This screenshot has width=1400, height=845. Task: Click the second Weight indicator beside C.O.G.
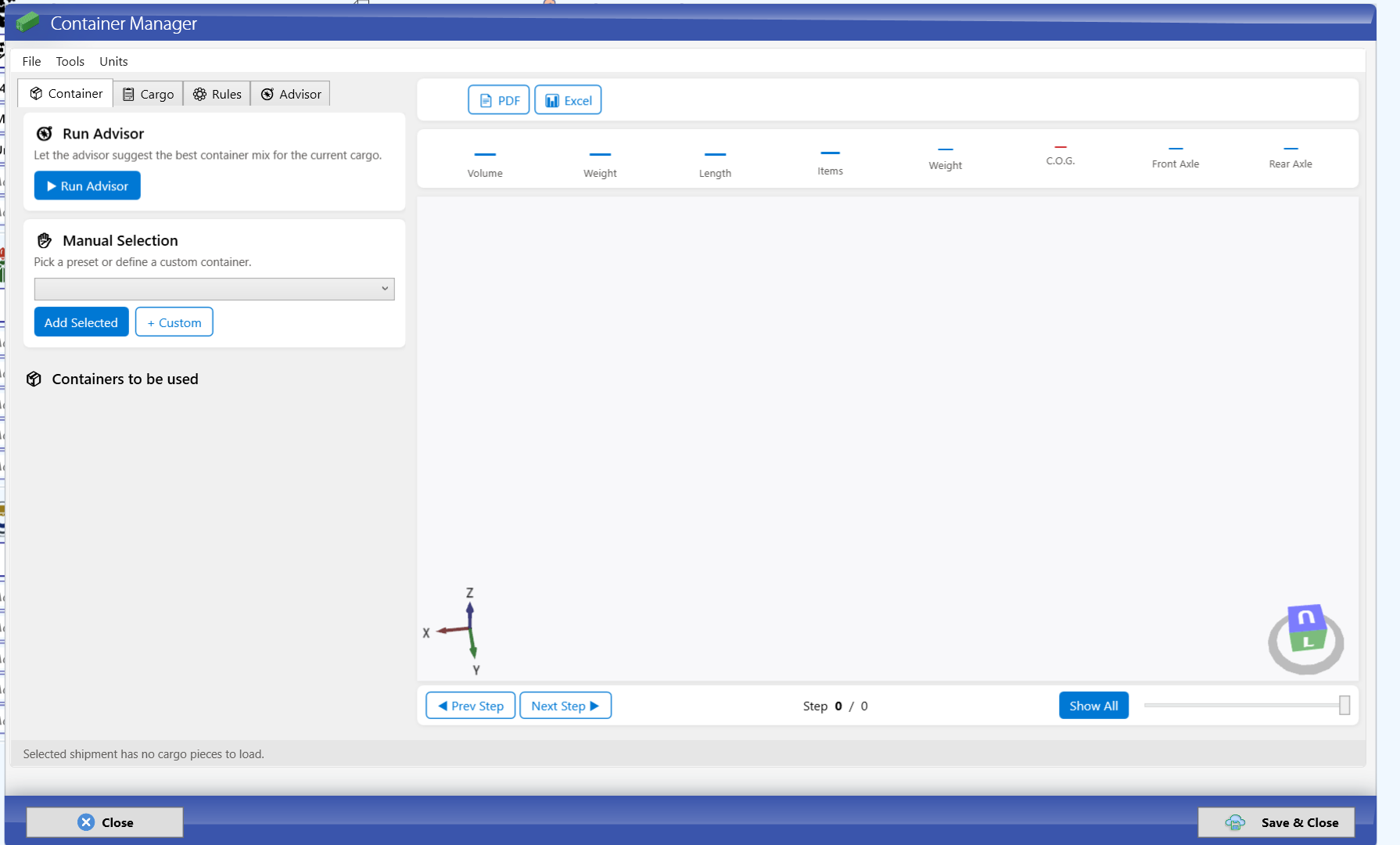945,159
